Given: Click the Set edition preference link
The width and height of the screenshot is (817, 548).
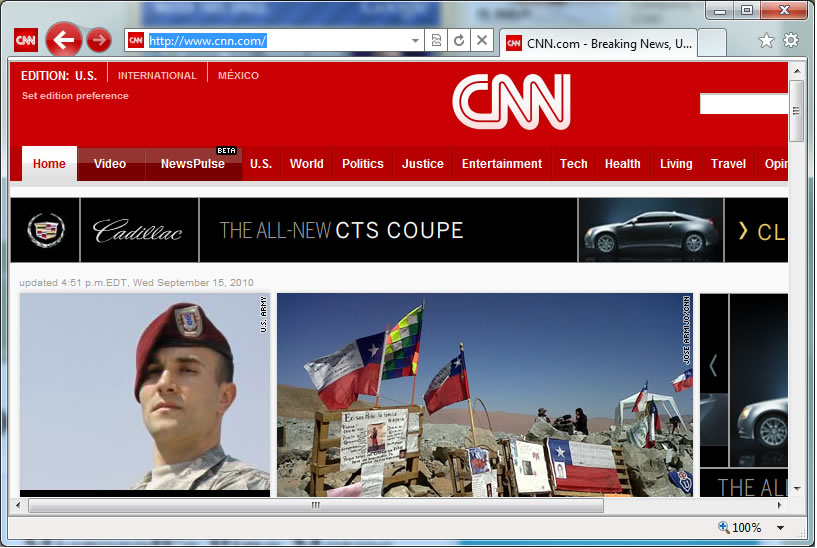Looking at the screenshot, I should [x=75, y=96].
